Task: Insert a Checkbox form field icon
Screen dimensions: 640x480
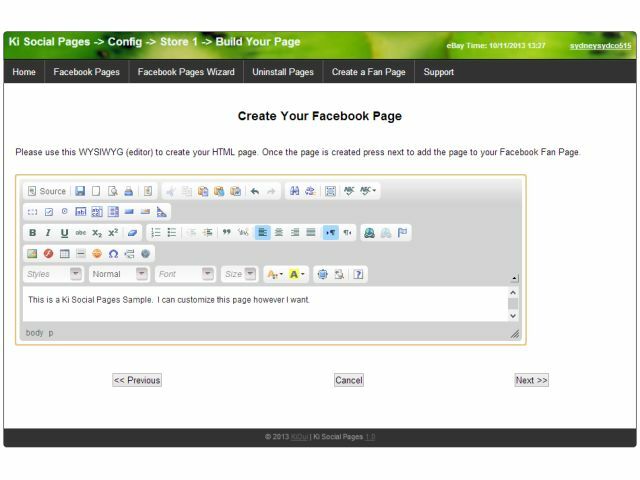Action: [x=49, y=211]
